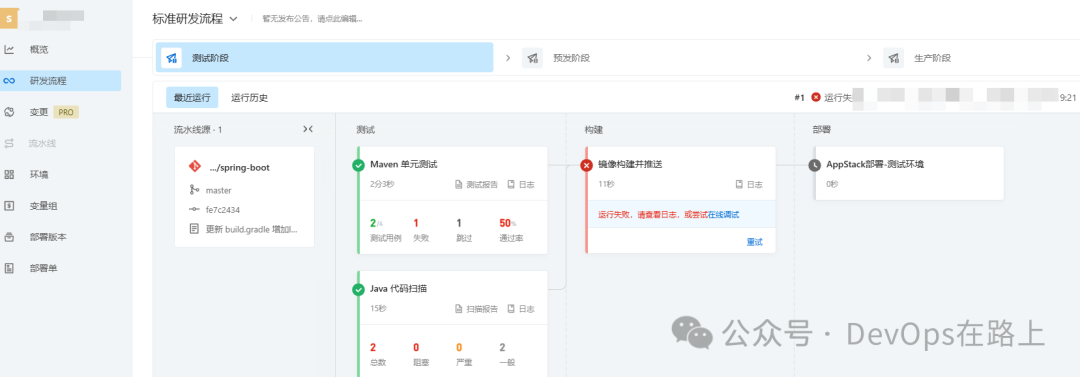Click the 流水线 arrows icon
The height and width of the screenshot is (377, 1080).
point(10,143)
